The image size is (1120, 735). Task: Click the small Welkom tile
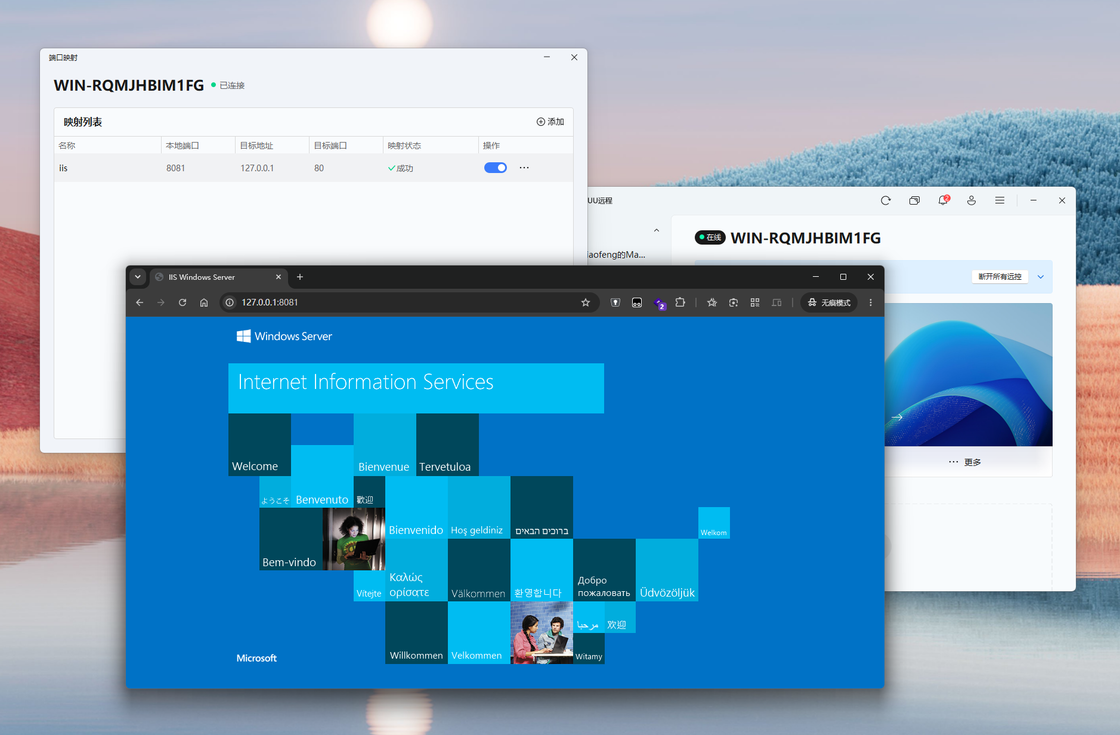coord(714,523)
